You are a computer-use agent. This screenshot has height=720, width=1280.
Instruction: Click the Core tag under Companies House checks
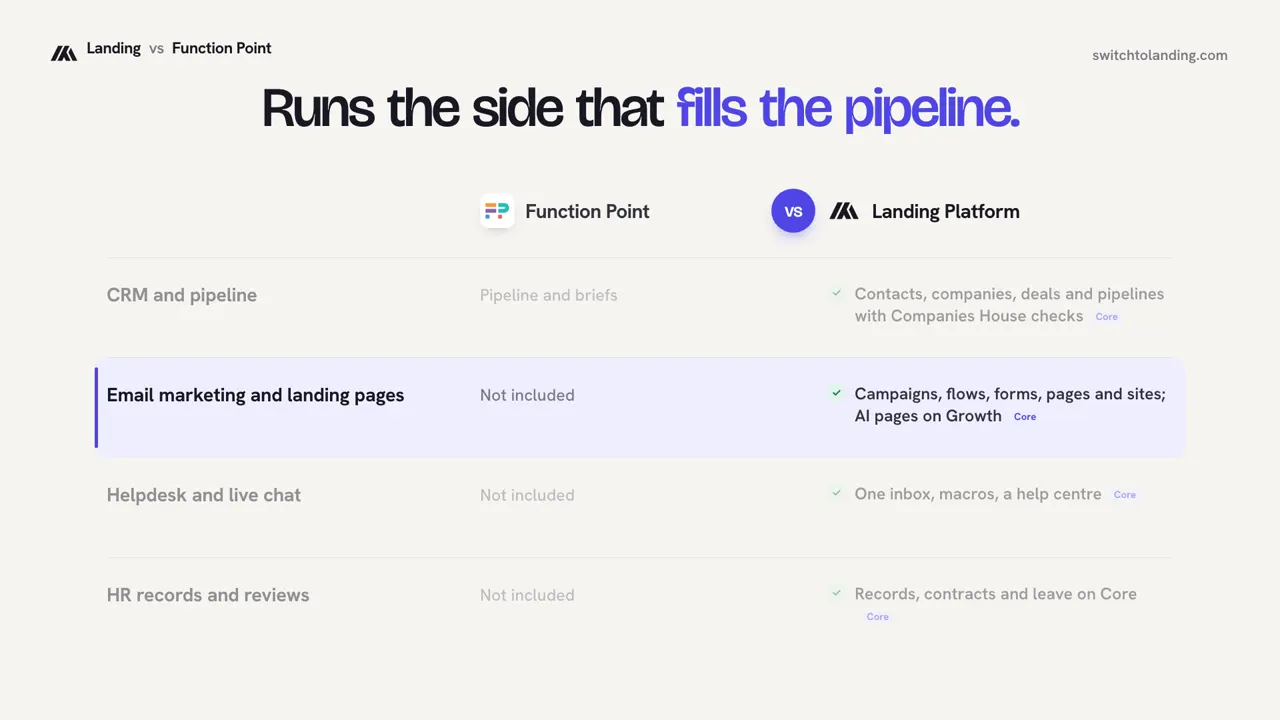[x=1106, y=317]
